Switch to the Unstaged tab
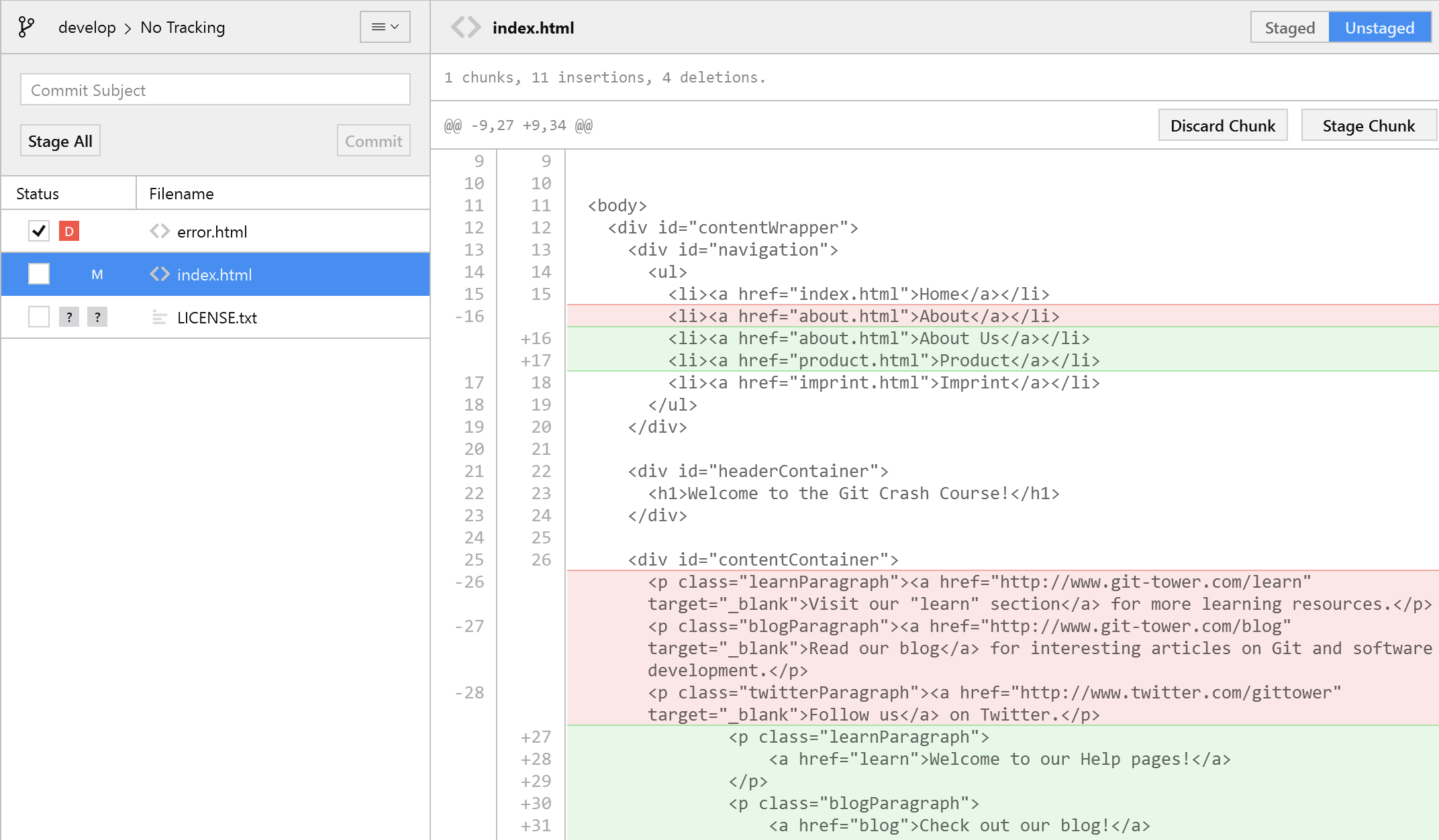 tap(1379, 28)
